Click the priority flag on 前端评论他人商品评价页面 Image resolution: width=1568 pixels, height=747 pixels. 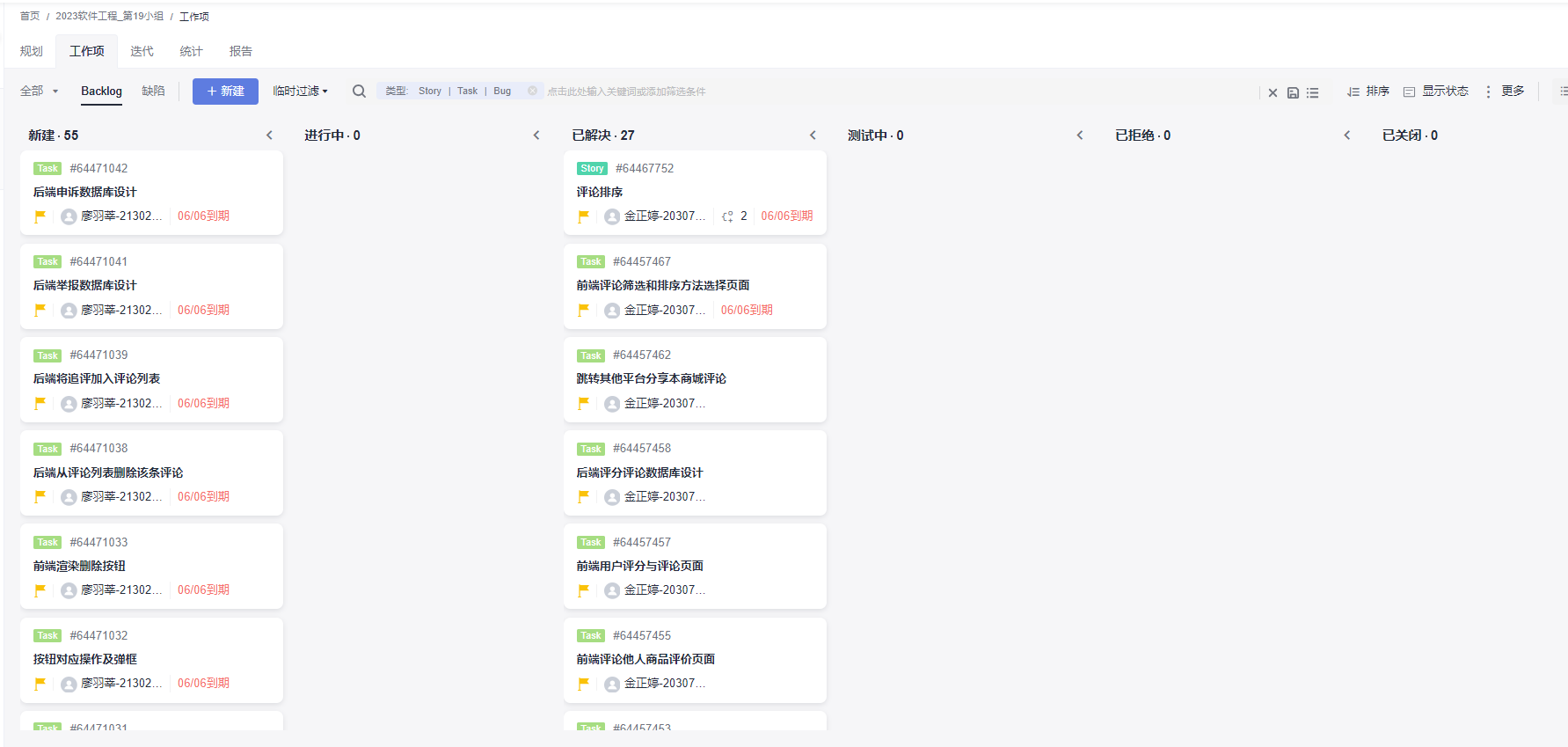tap(583, 684)
